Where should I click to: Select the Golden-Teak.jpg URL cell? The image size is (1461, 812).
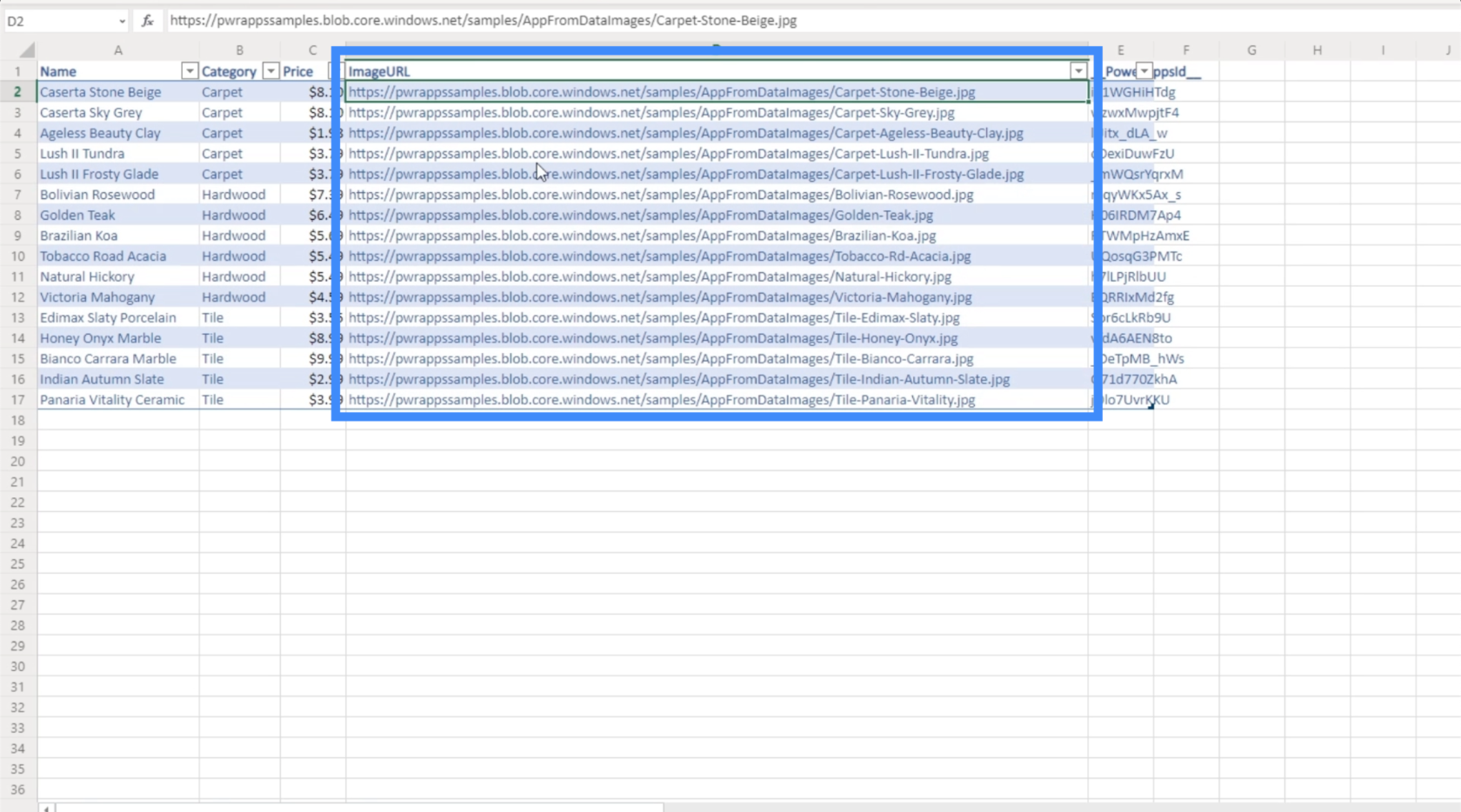717,216
